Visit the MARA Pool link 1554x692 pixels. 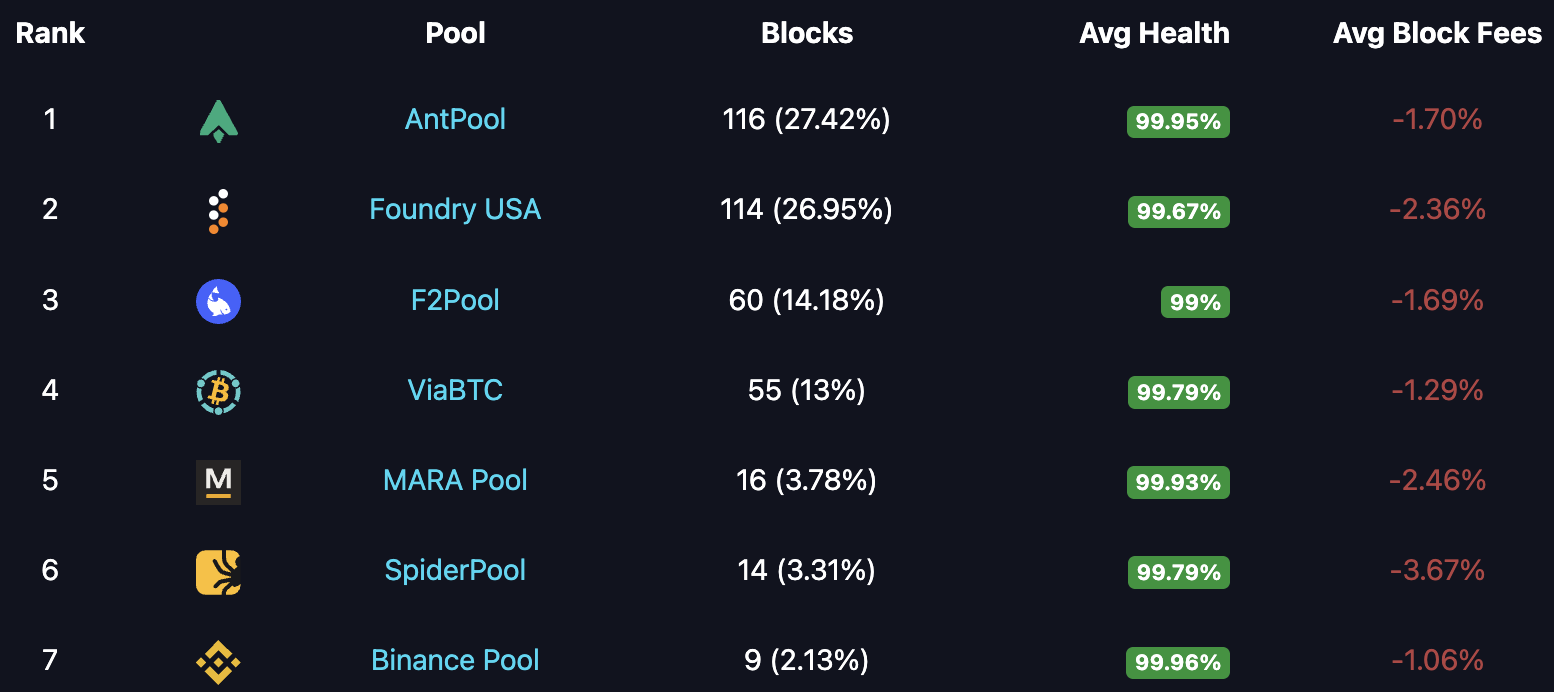pos(455,480)
